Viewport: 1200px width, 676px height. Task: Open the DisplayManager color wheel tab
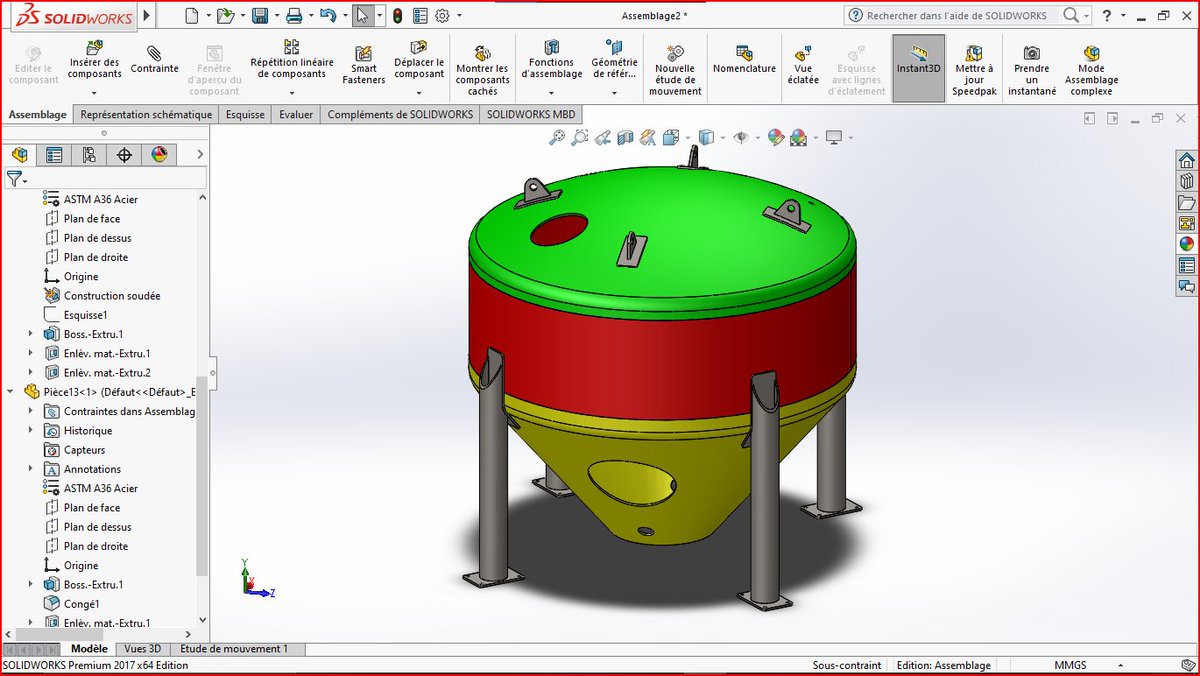159,154
